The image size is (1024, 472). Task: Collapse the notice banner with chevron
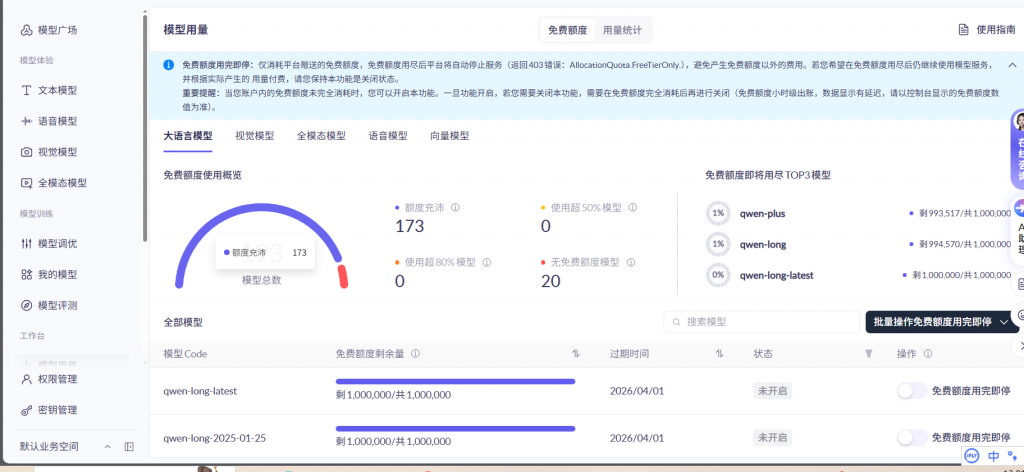(1012, 65)
